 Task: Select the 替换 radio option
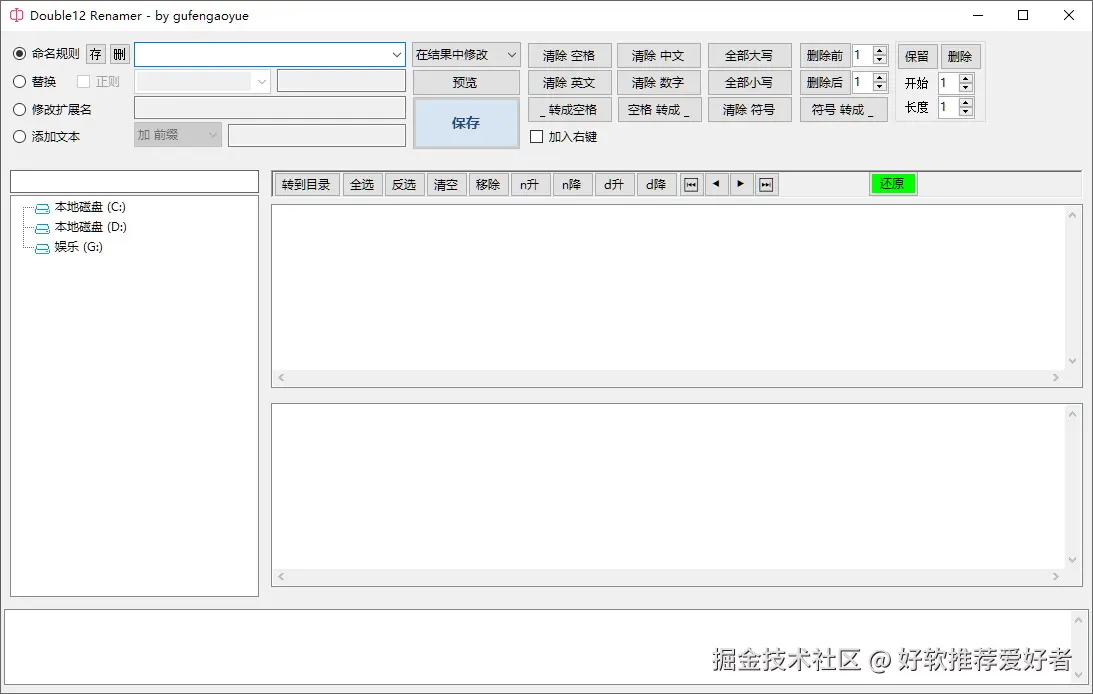pyautogui.click(x=20, y=82)
